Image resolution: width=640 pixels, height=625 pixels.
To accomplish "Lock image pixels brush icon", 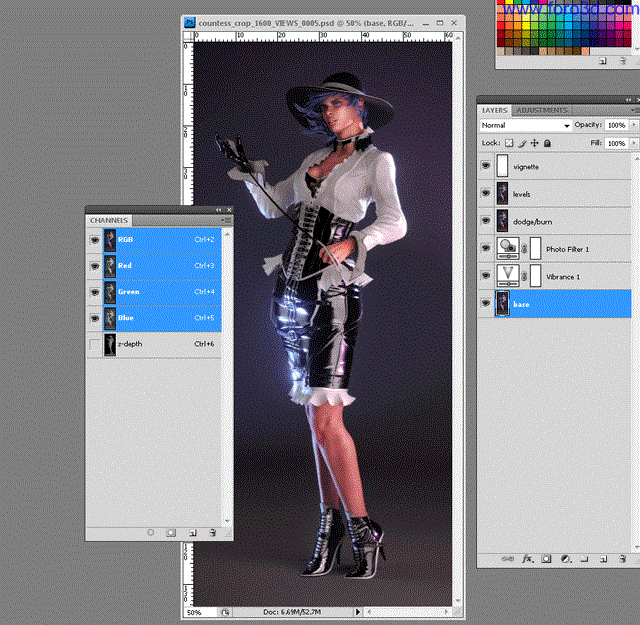I will click(522, 143).
